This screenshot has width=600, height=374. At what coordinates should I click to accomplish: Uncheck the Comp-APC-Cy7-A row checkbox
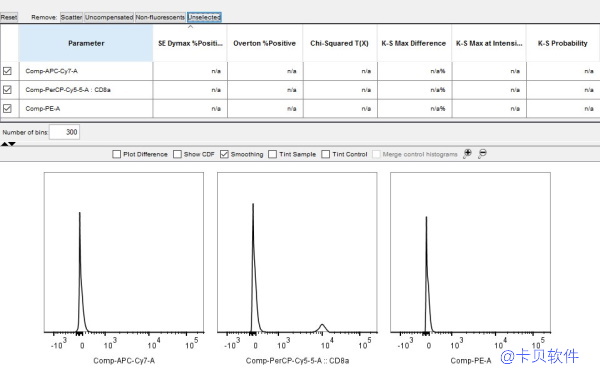click(7, 71)
